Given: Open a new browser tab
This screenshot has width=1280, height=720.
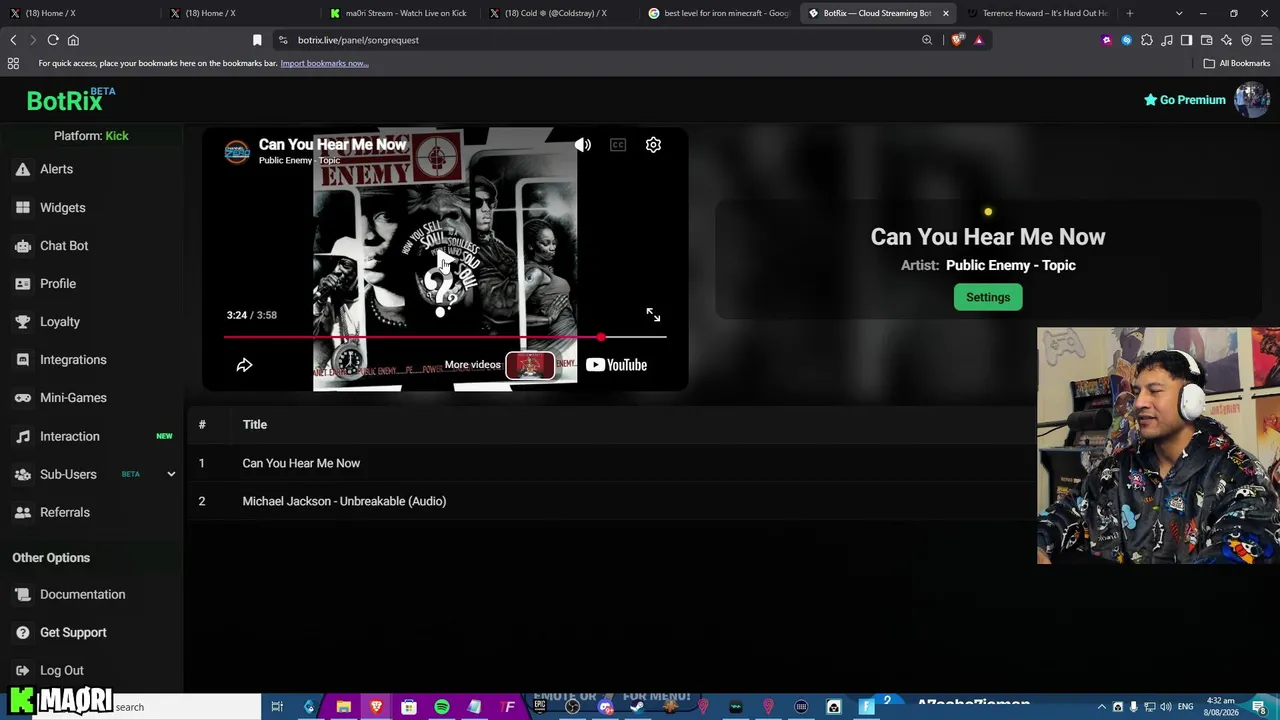Looking at the screenshot, I should tap(1129, 13).
